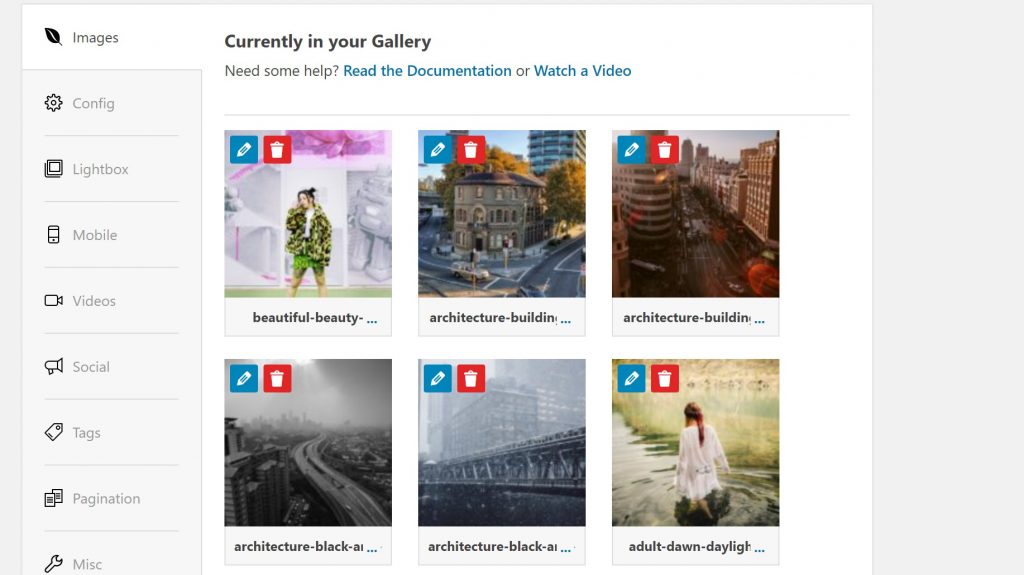This screenshot has height=575, width=1024.
Task: Delete the girl in lake image
Action: coord(665,378)
